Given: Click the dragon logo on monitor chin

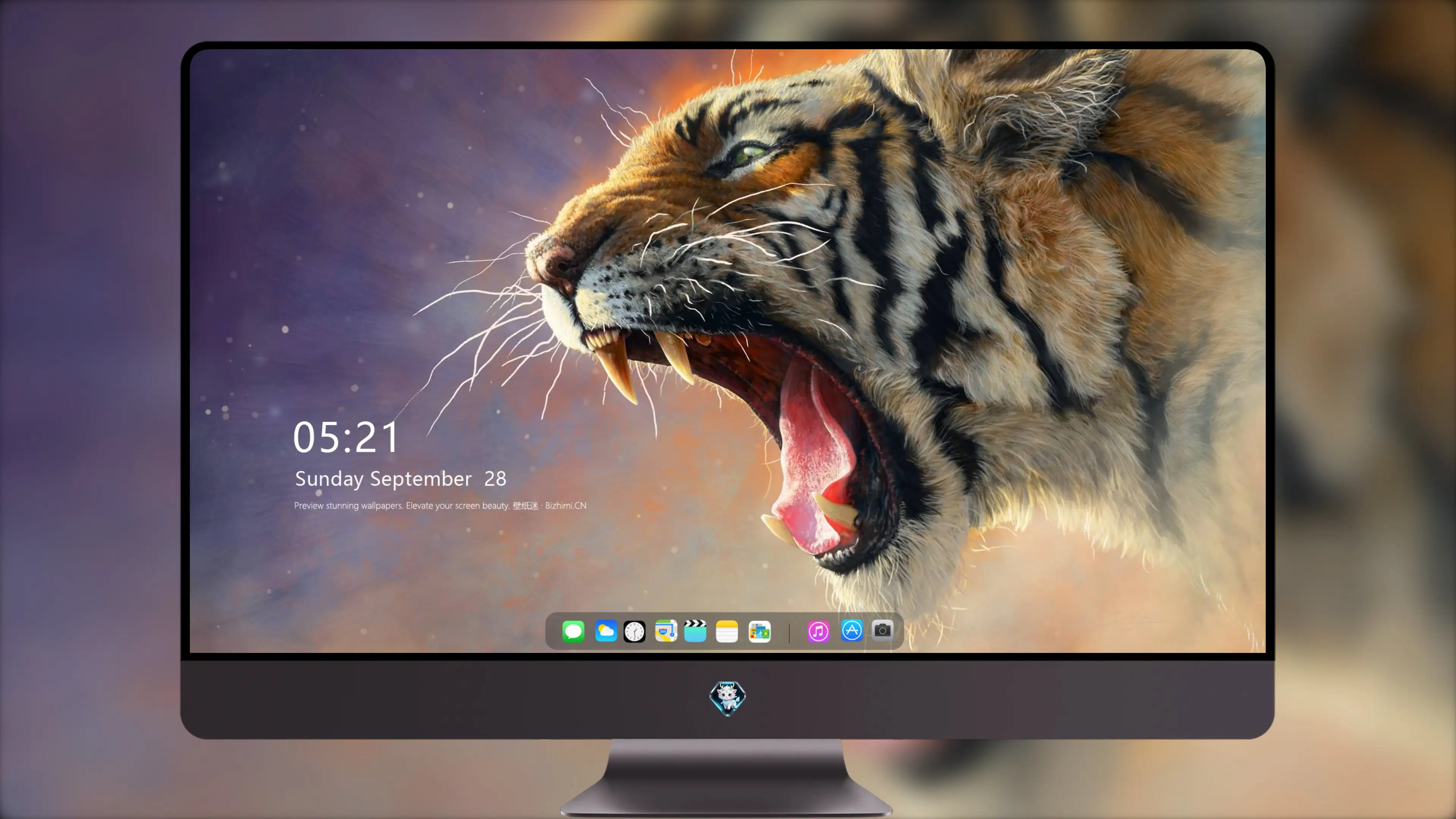Looking at the screenshot, I should pyautogui.click(x=728, y=698).
